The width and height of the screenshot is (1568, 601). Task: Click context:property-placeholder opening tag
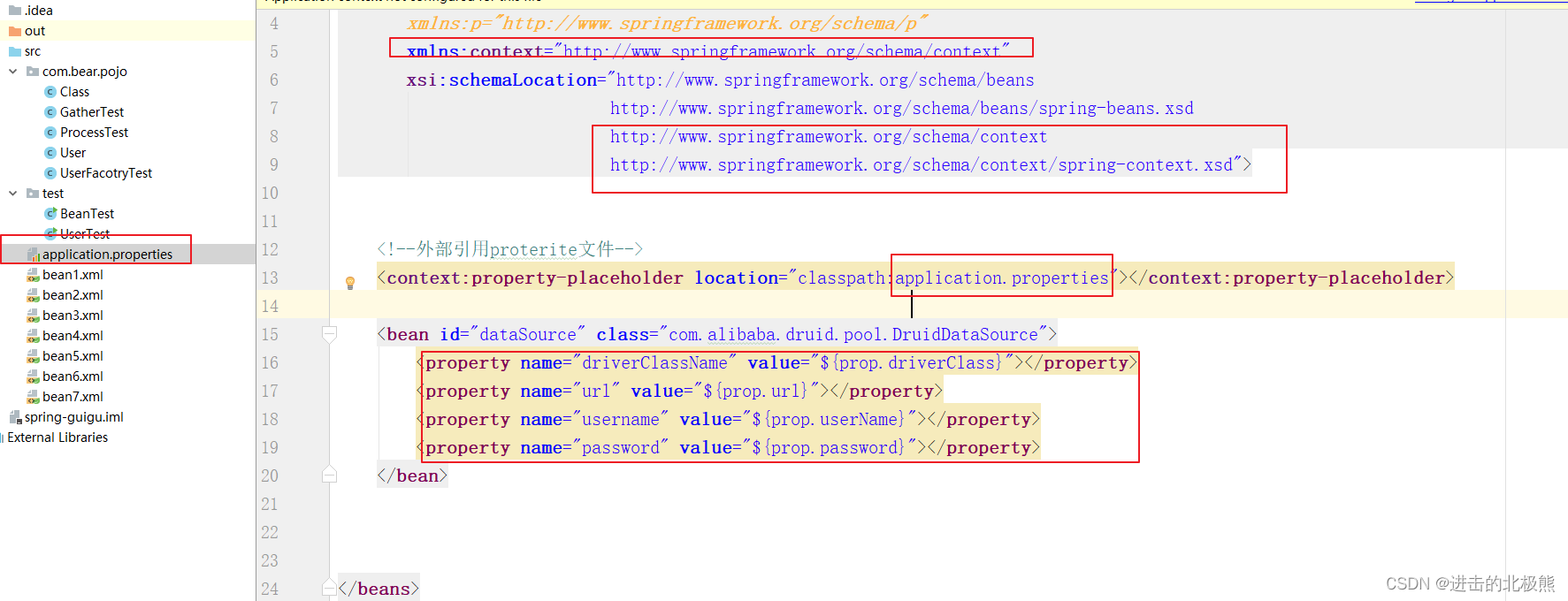click(531, 278)
